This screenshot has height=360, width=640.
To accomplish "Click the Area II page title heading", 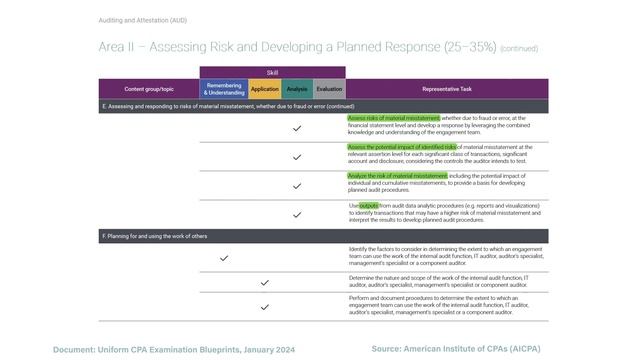I will click(297, 47).
